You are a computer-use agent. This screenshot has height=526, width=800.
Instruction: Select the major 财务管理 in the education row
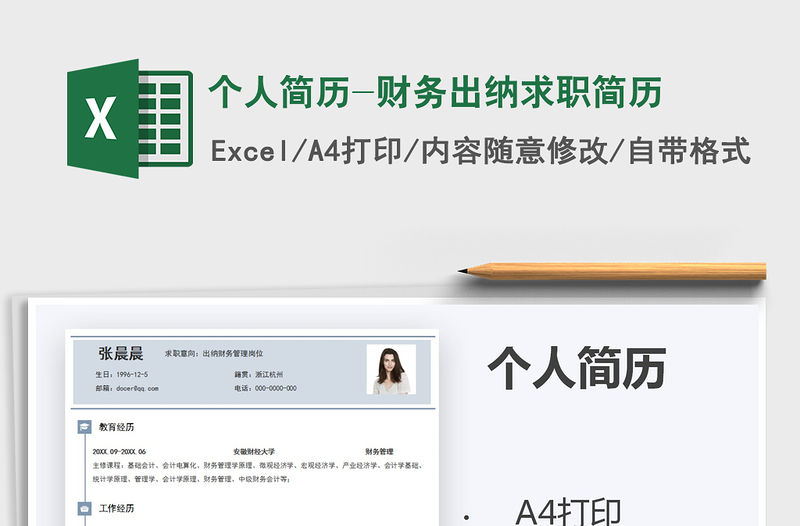[x=379, y=452]
